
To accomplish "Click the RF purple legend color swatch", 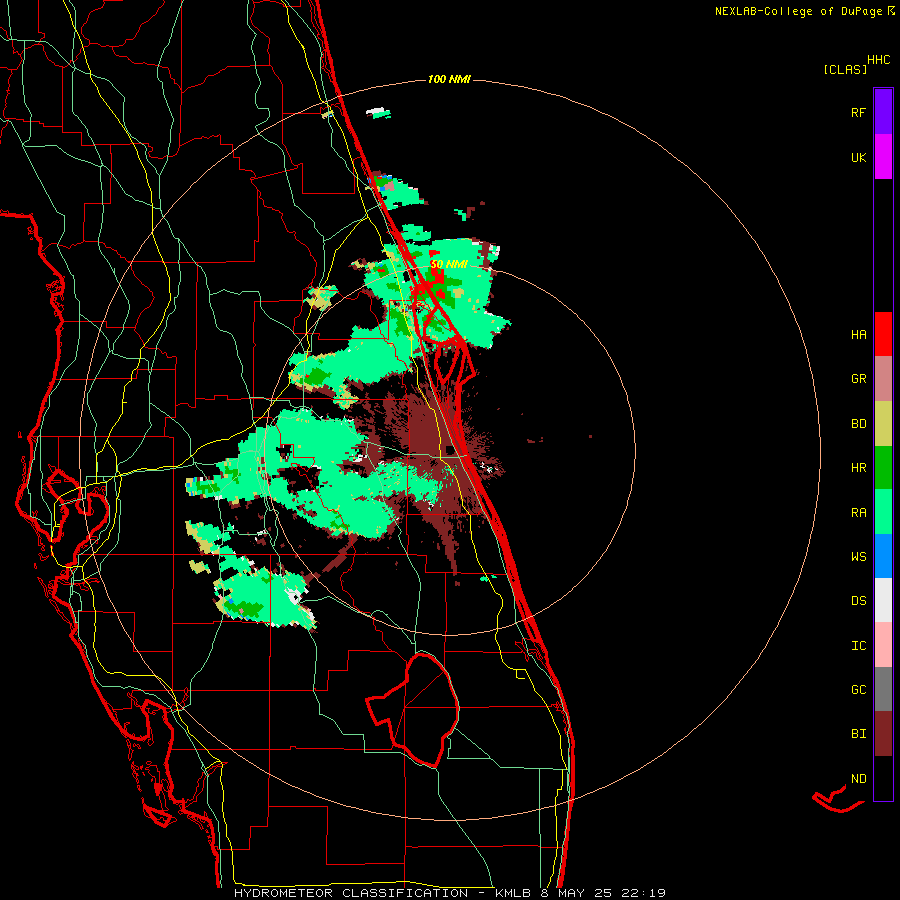I will [883, 112].
